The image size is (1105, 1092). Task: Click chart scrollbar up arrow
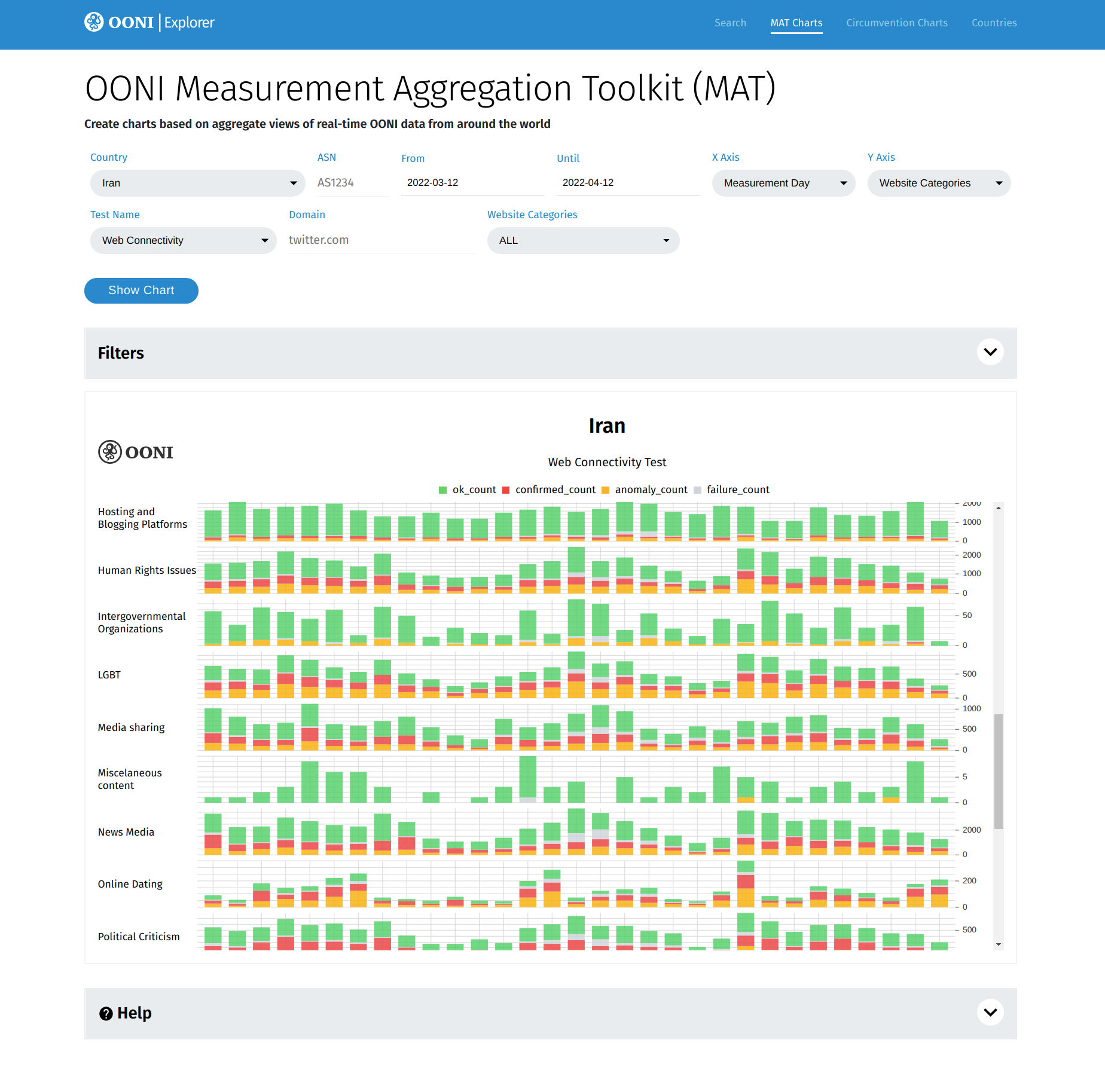[999, 508]
